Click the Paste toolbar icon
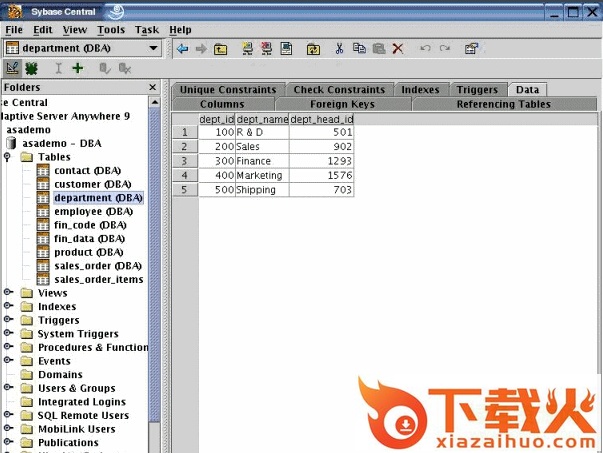The image size is (603, 453). (x=379, y=48)
